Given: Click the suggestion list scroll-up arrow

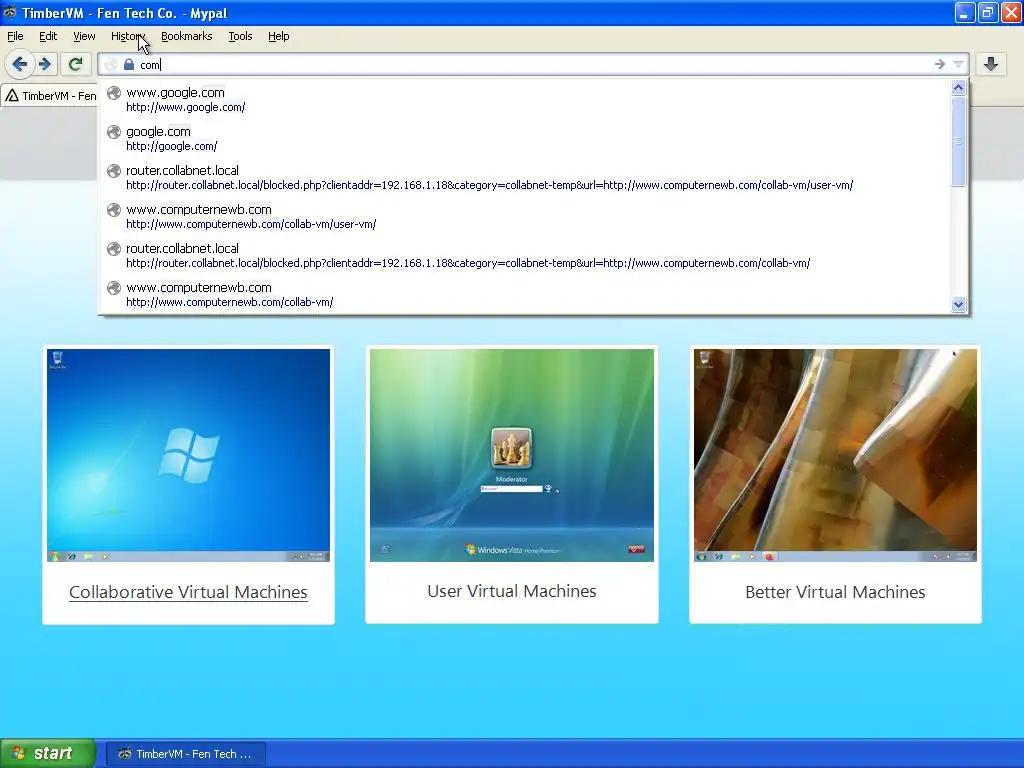Looking at the screenshot, I should [958, 88].
